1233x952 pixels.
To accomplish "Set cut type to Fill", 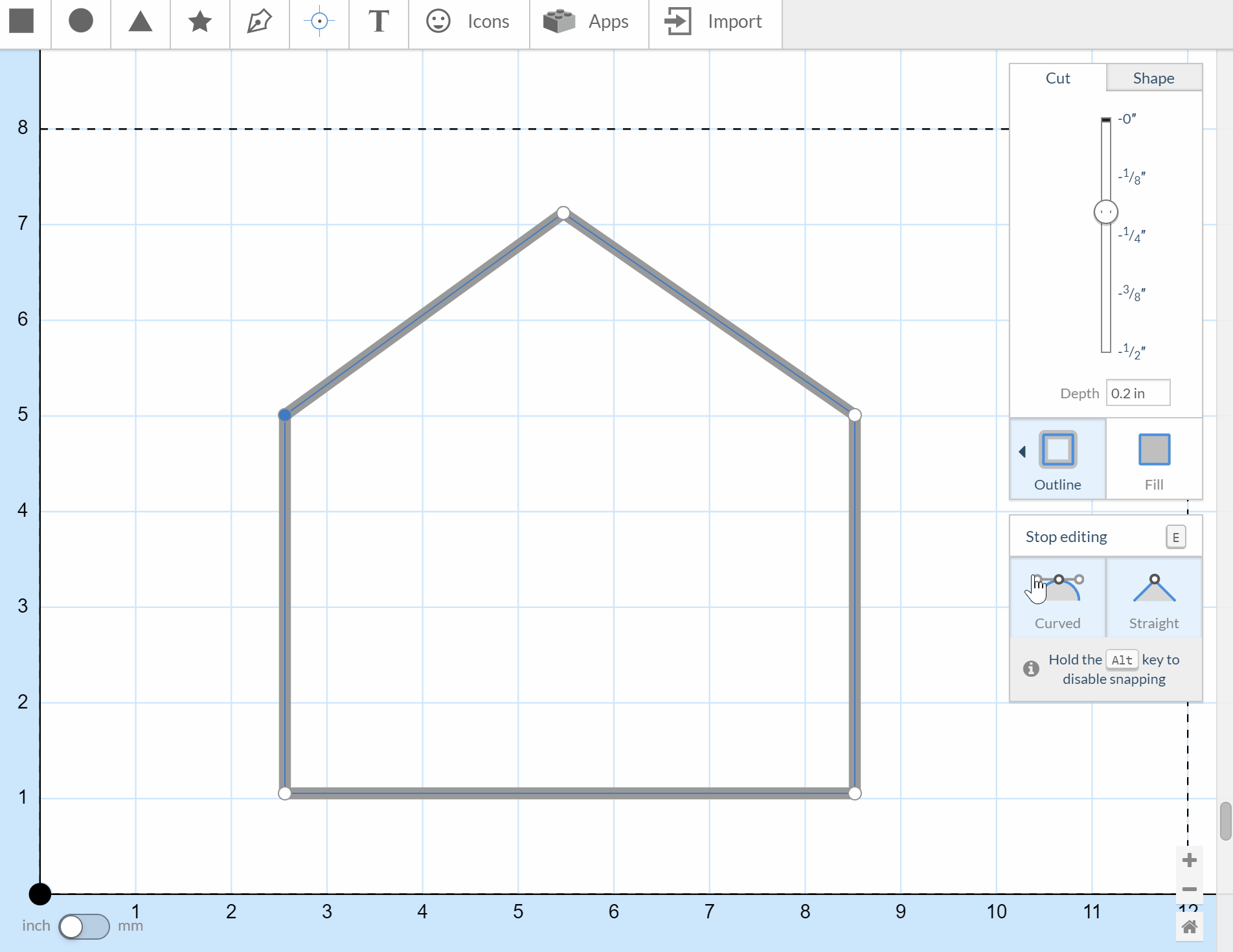I will click(1153, 459).
